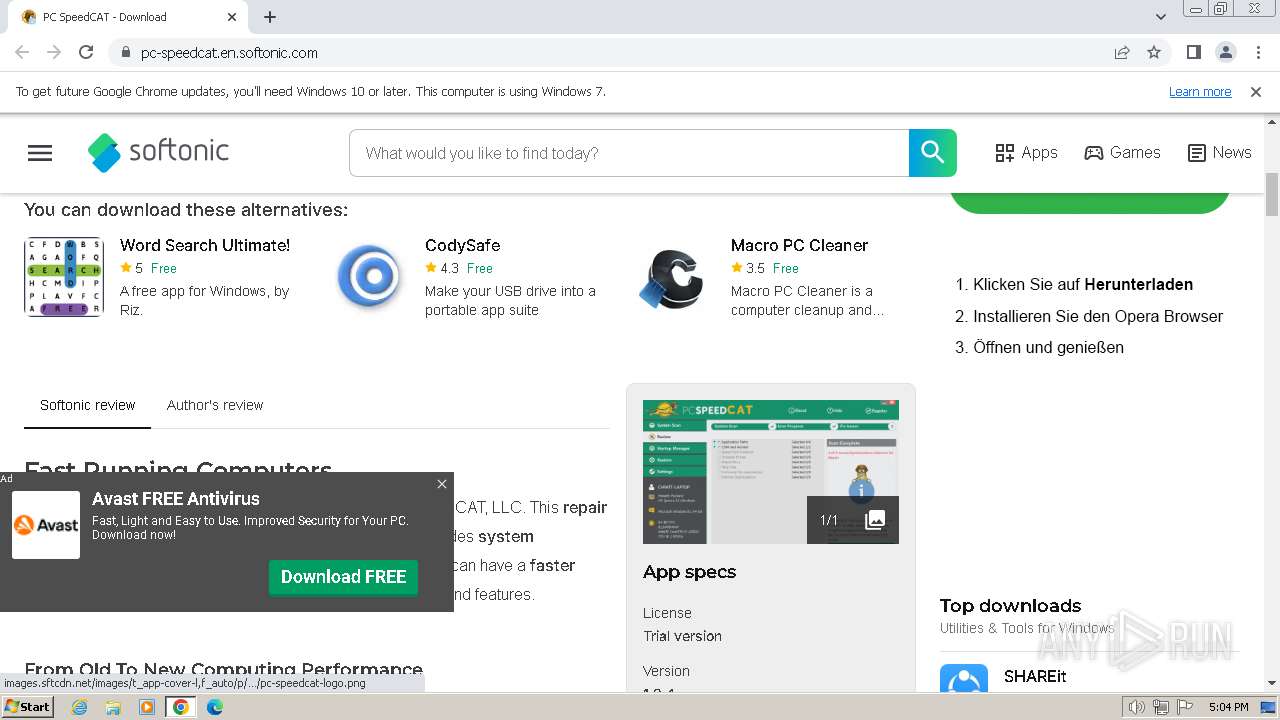
Task: Share this page icon in address bar
Action: (x=1122, y=53)
